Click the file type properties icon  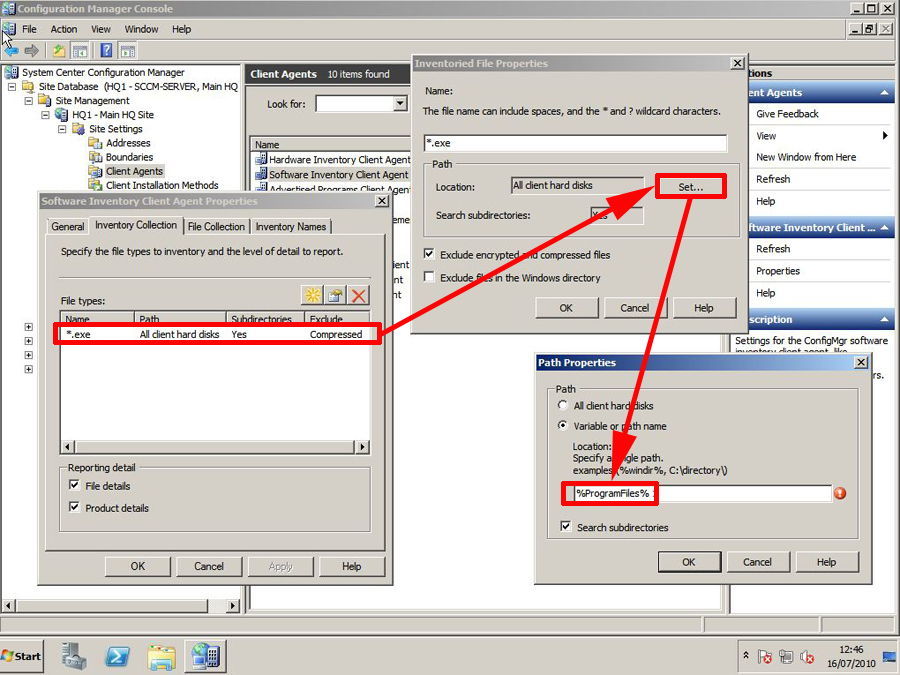point(335,295)
